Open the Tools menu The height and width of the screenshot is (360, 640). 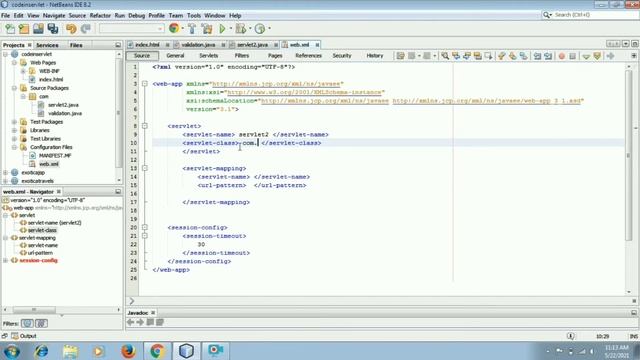tap(194, 16)
